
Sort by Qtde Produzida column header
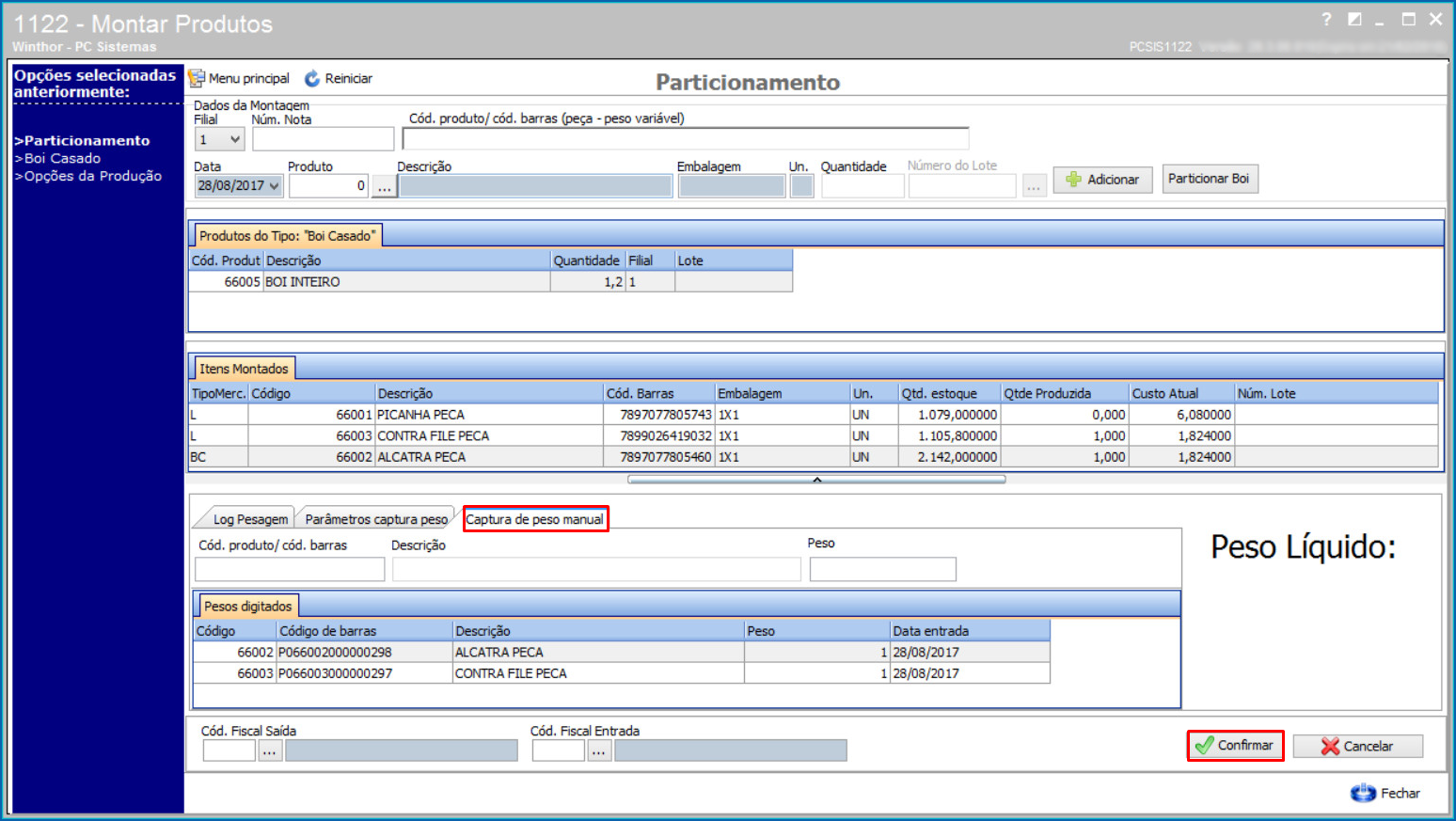pos(1065,393)
